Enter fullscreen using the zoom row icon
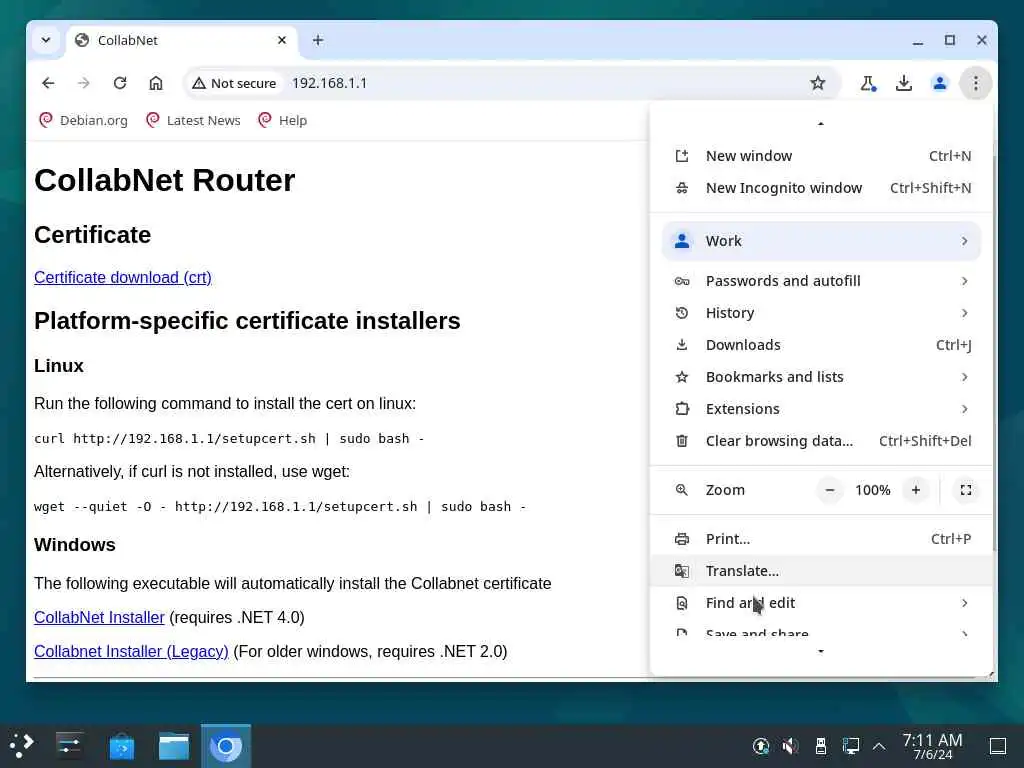1024x768 pixels. pos(966,490)
